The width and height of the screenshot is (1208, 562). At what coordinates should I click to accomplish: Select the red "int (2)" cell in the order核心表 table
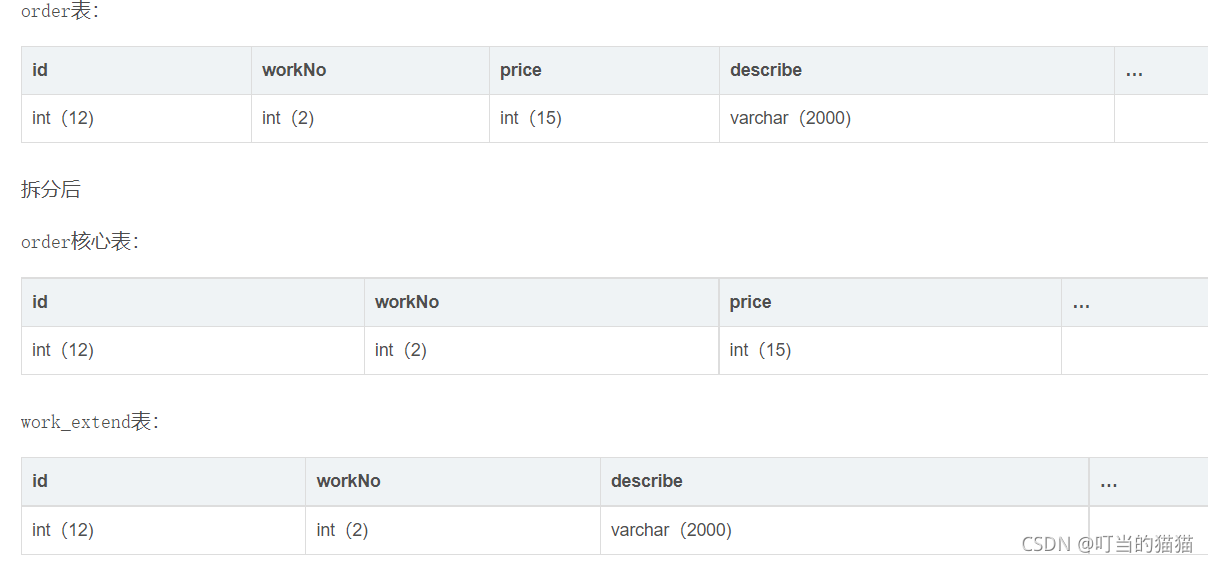401,350
